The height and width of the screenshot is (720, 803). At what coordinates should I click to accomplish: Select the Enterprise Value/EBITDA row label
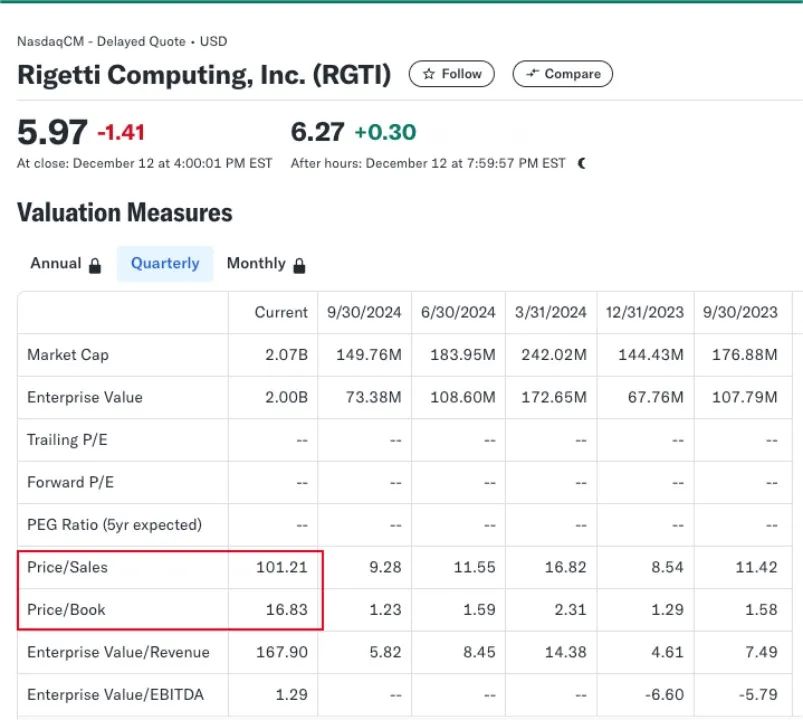pyautogui.click(x=117, y=694)
